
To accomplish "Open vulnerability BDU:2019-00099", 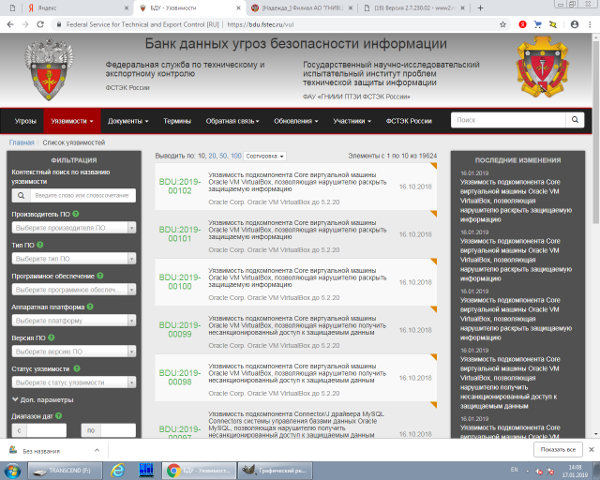I will point(179,330).
